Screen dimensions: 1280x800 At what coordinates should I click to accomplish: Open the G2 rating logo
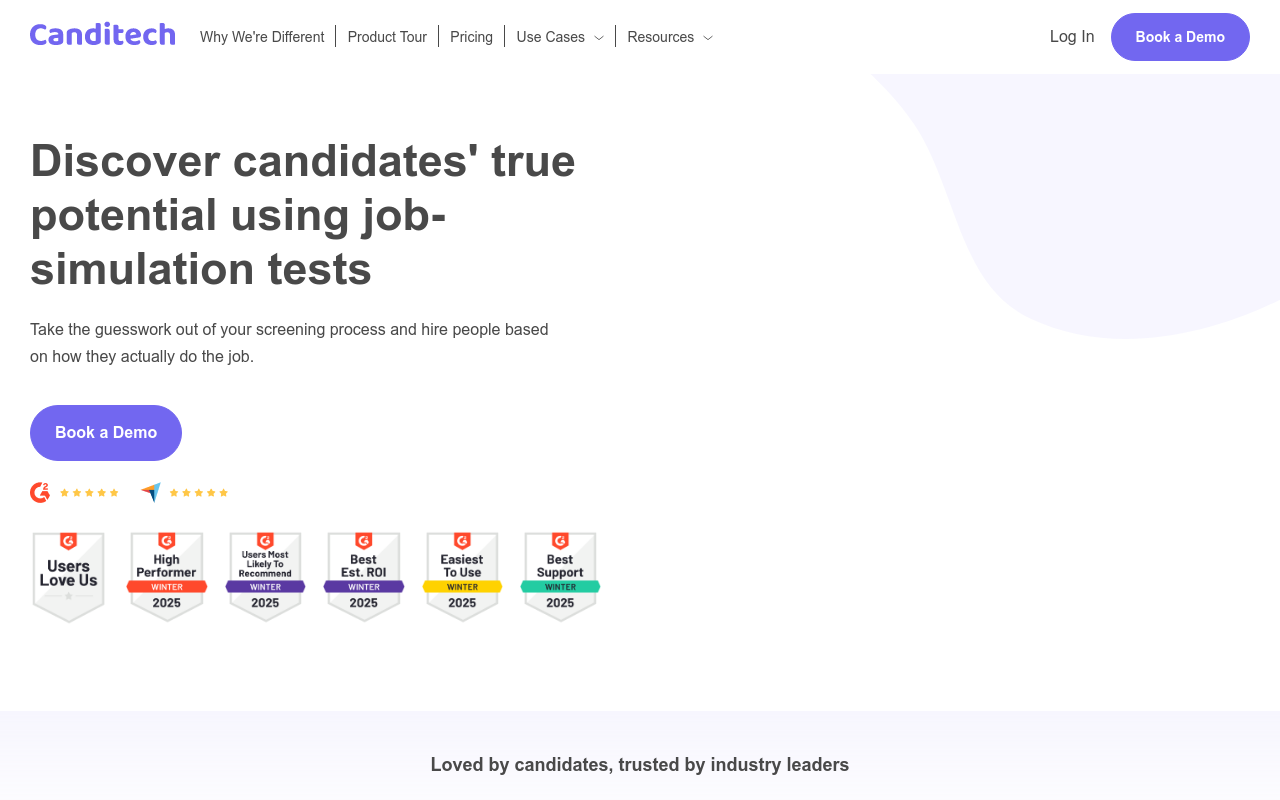40,492
